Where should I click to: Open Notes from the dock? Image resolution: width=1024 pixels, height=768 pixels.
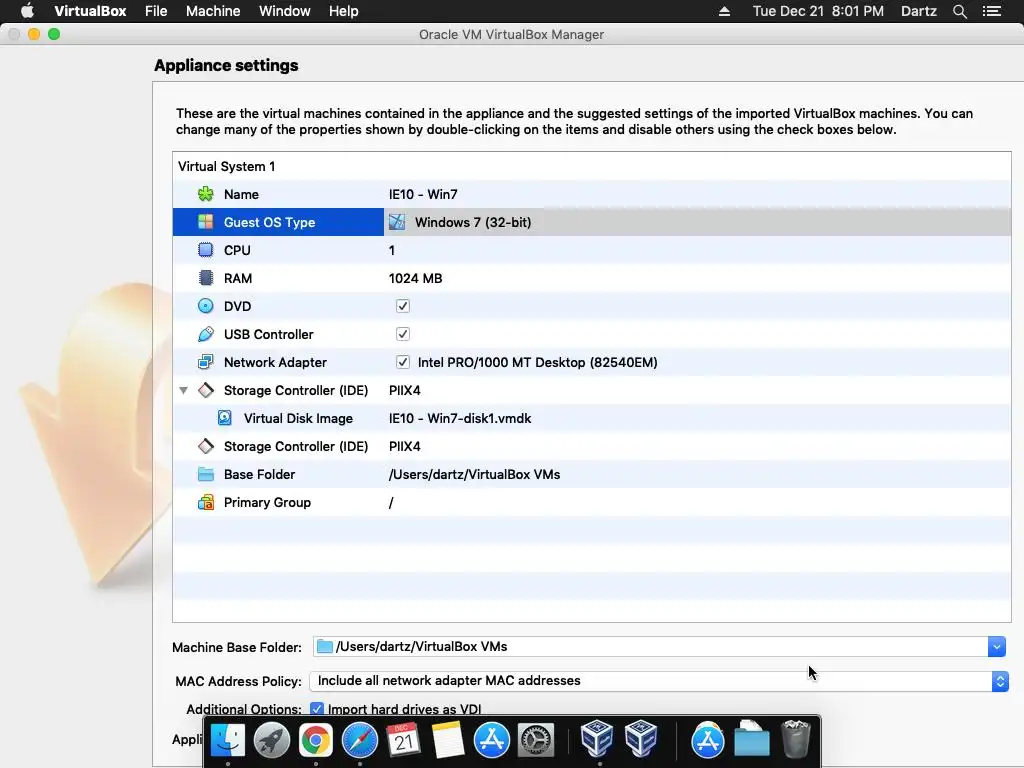coord(447,740)
